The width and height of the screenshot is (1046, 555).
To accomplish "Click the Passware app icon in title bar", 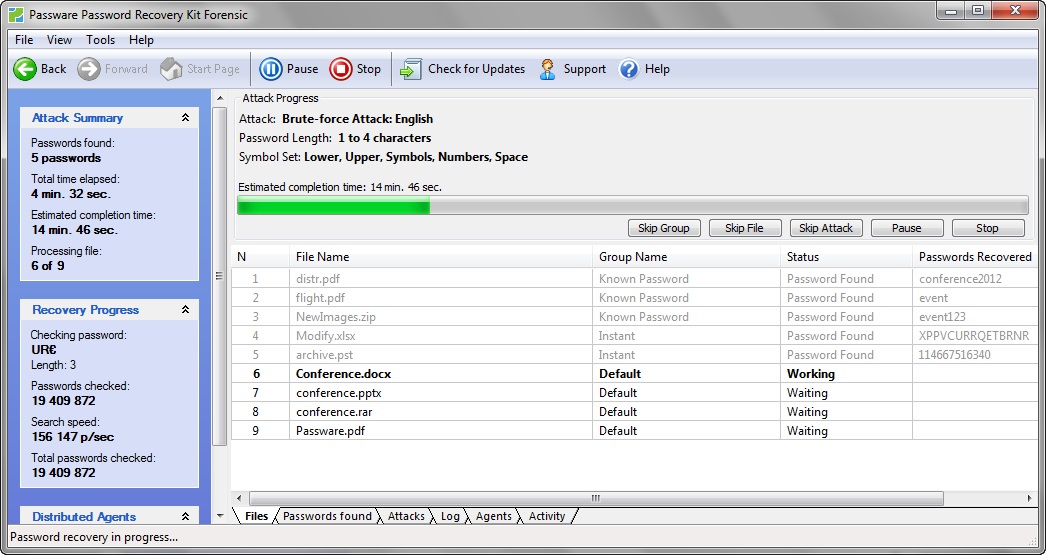I will [15, 15].
